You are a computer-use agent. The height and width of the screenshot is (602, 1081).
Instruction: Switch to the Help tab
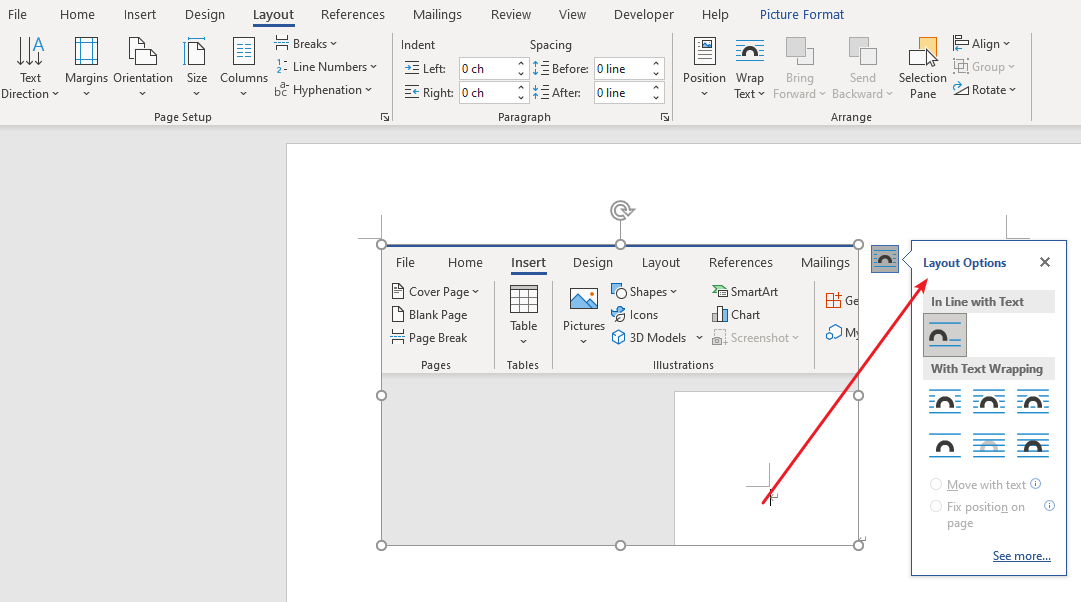tap(715, 14)
